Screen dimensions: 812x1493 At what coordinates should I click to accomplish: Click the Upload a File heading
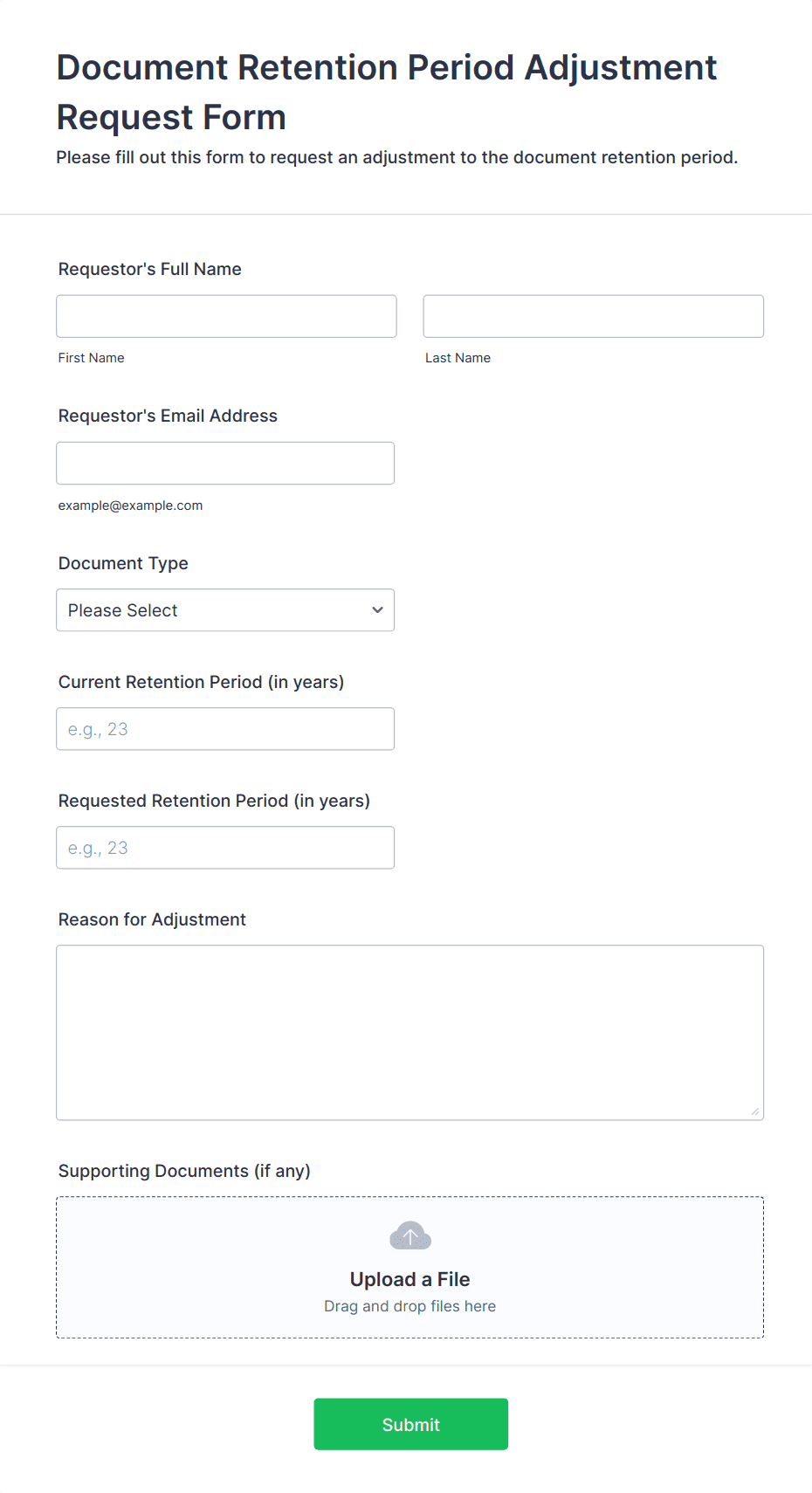410,1279
